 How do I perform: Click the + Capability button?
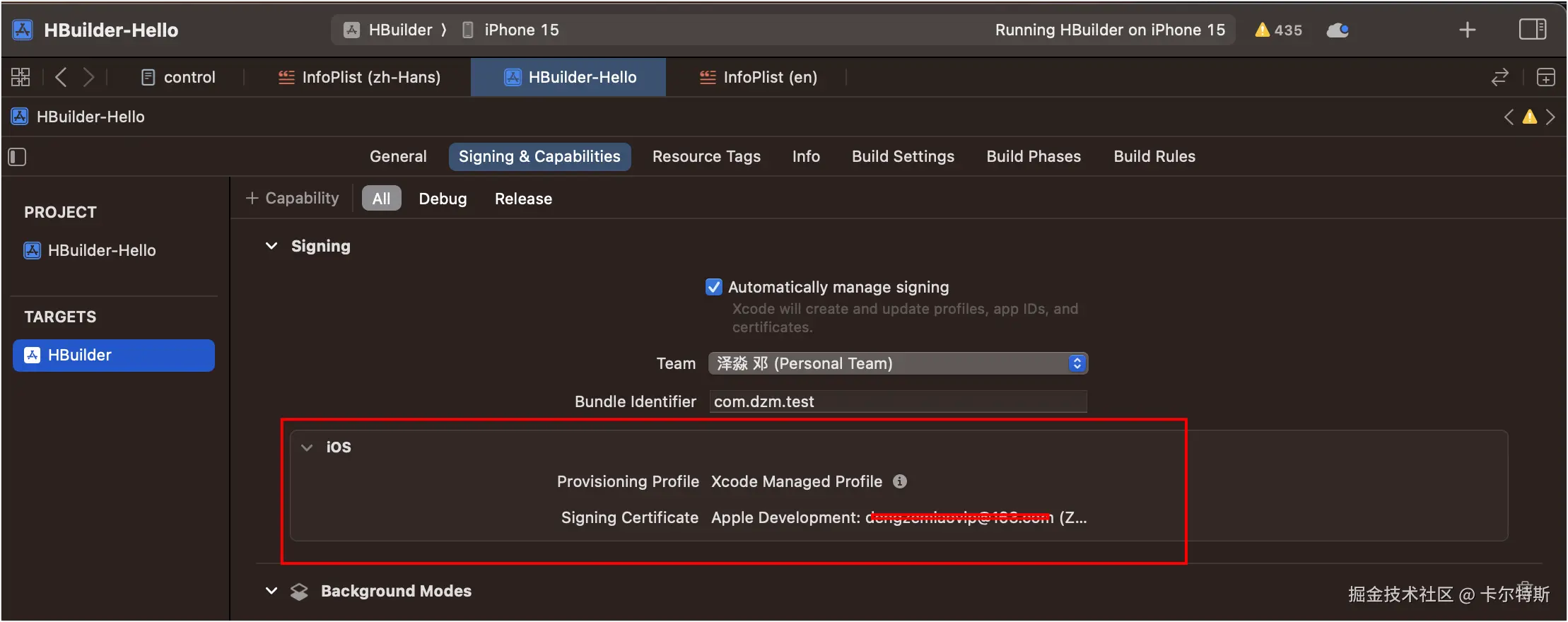point(292,198)
